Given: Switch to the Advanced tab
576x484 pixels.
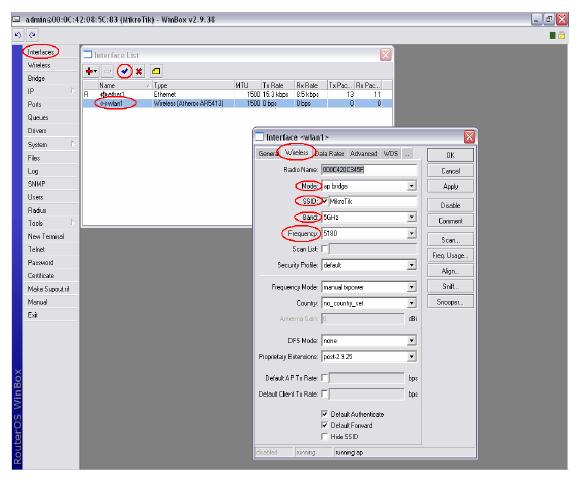Looking at the screenshot, I should pyautogui.click(x=364, y=153).
